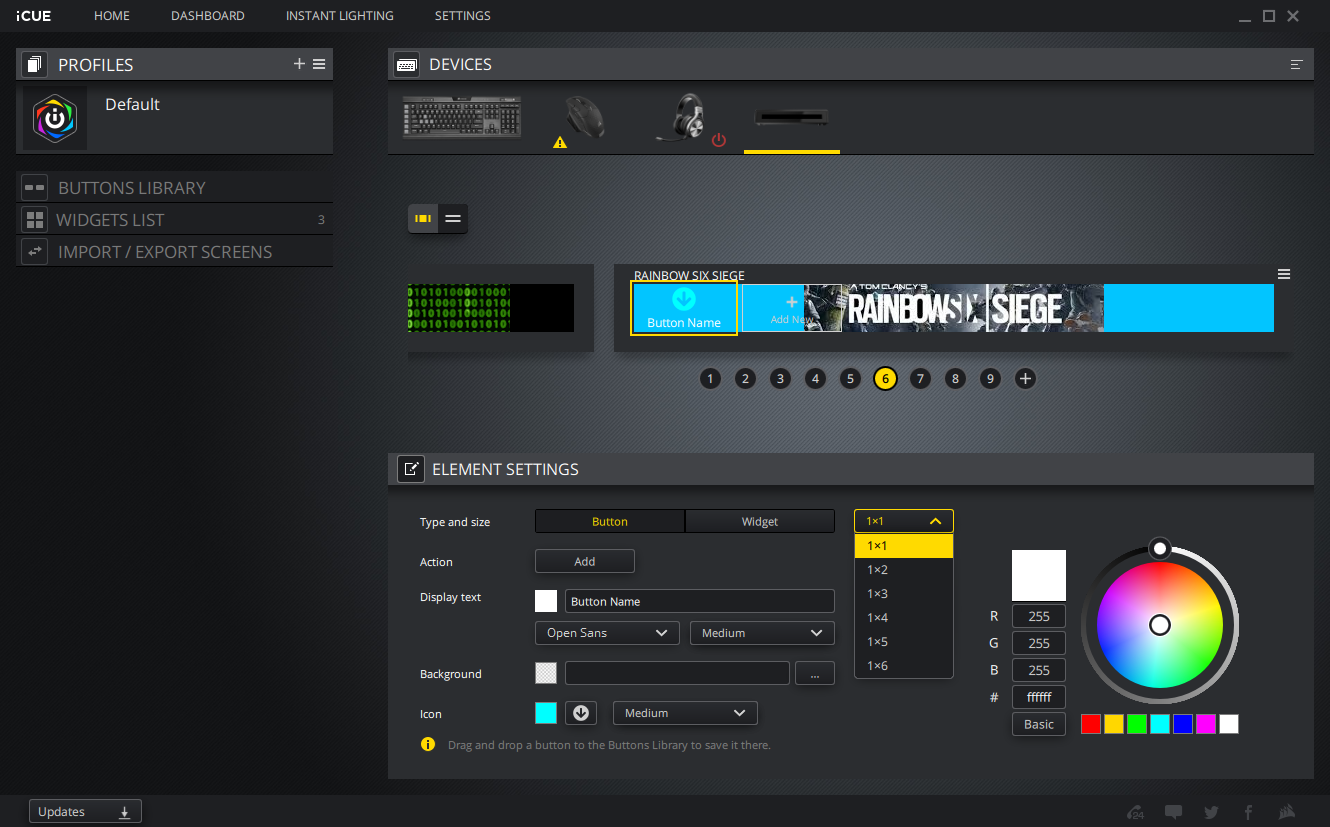
Task: Choose size 1×4 from list
Action: (904, 618)
